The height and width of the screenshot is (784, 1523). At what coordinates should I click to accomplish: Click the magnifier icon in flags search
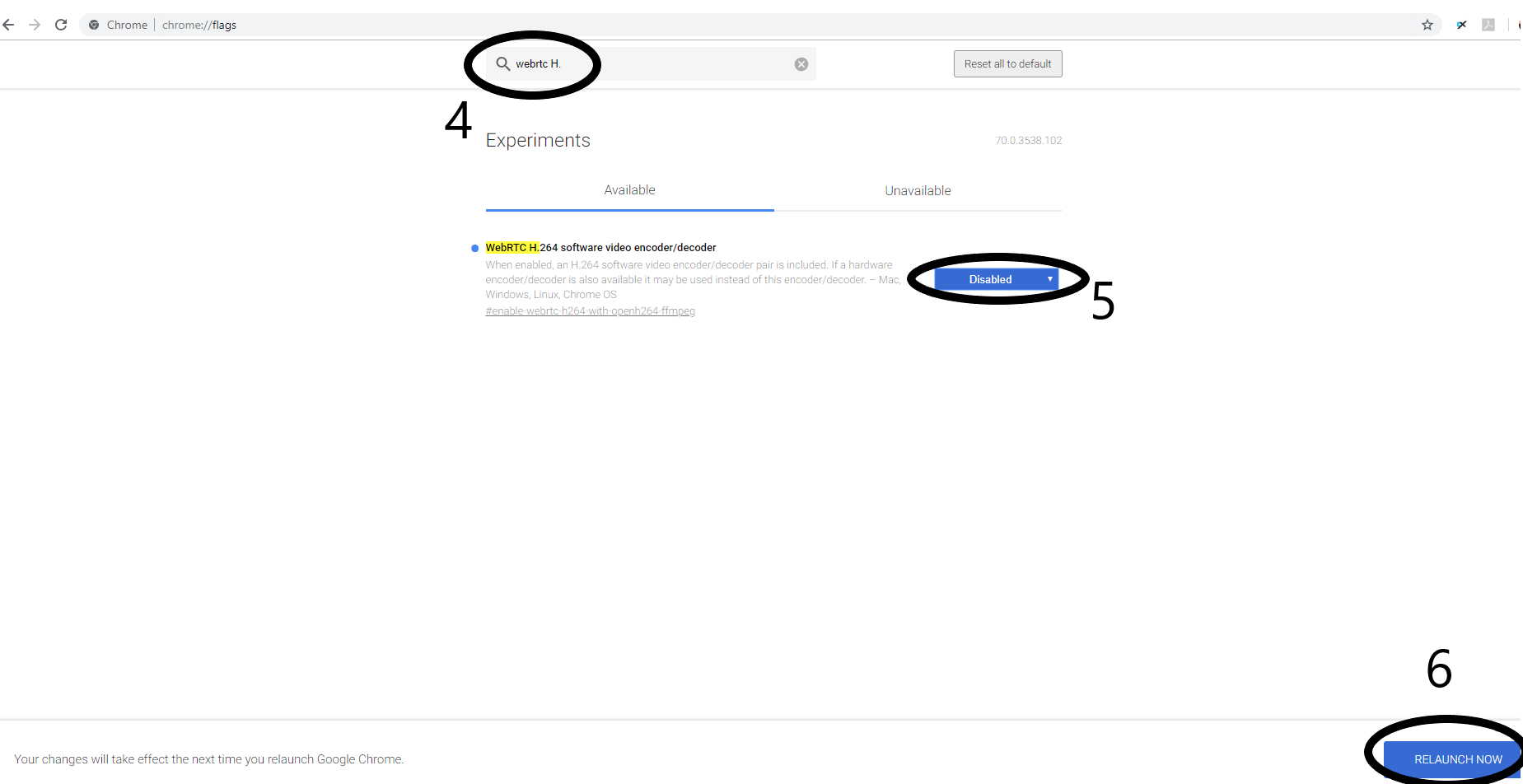(x=502, y=63)
